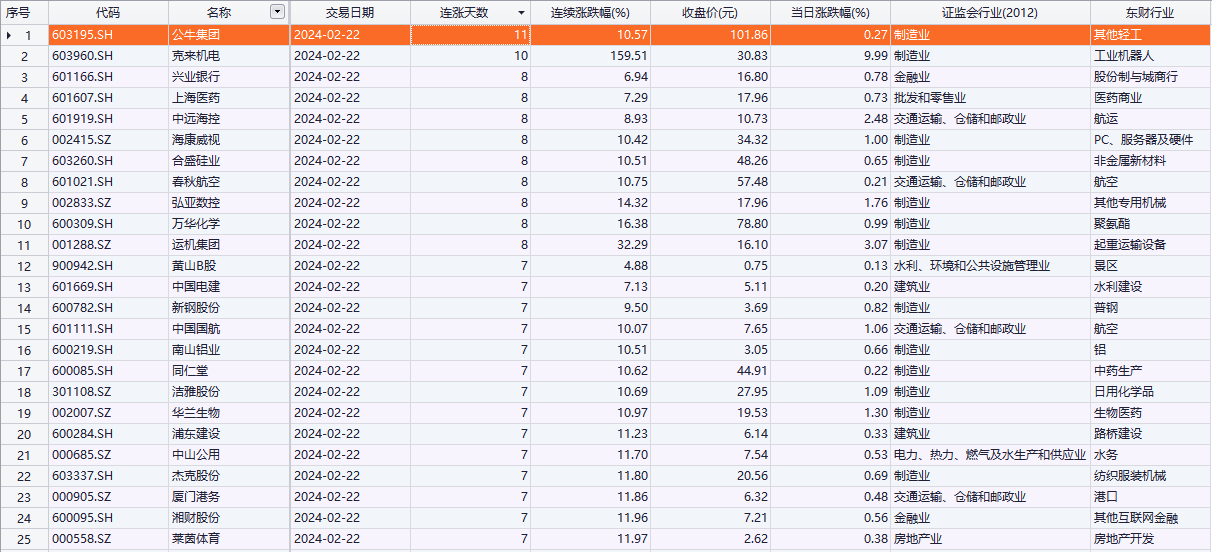Select the 克来机电 stock row
This screenshot has width=1212, height=552.
(x=195, y=56)
